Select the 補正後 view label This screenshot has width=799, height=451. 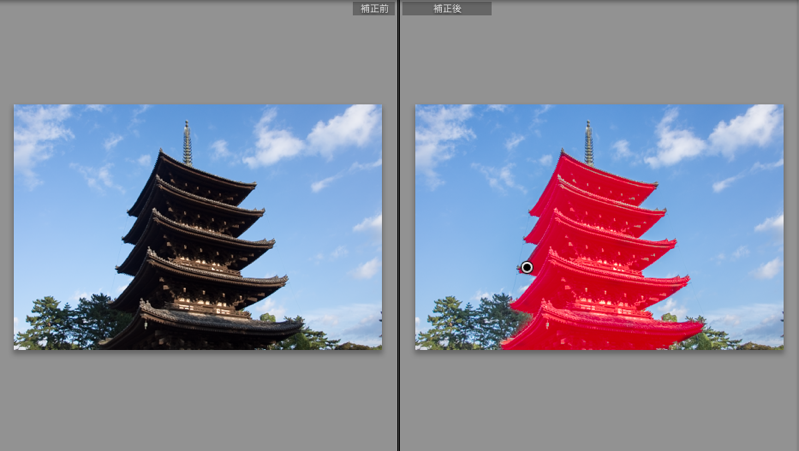(447, 9)
